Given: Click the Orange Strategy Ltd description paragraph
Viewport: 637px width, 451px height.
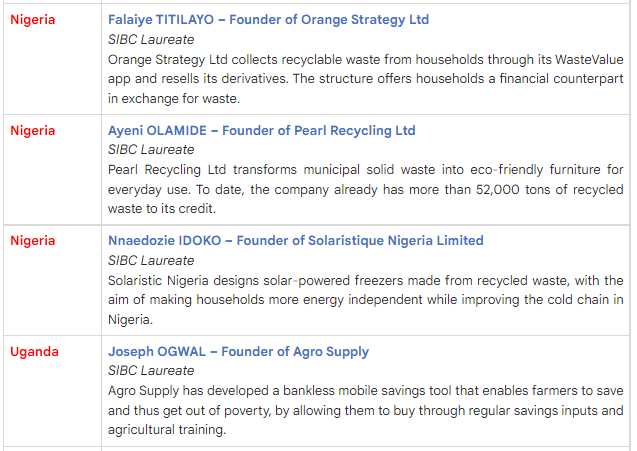Looking at the screenshot, I should (365, 79).
